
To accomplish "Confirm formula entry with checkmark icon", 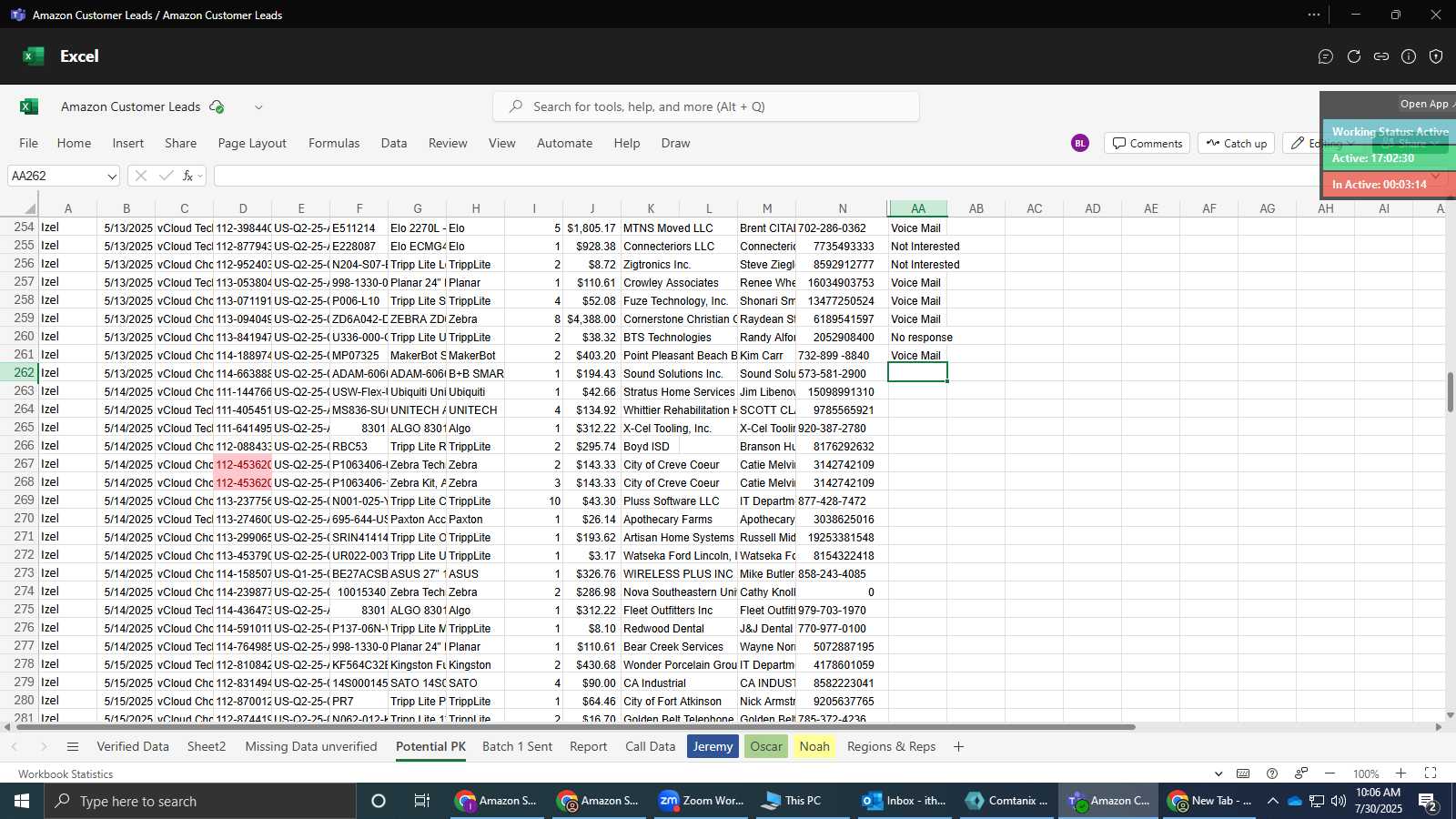I will click(166, 176).
